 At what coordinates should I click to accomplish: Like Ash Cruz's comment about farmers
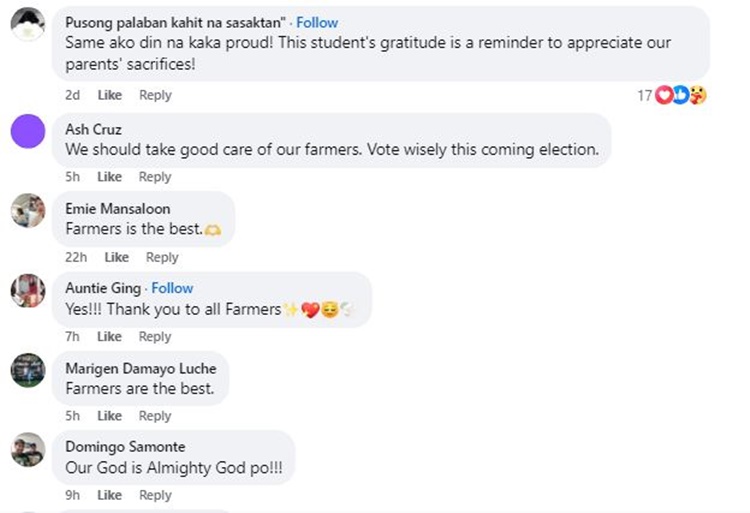coord(109,177)
